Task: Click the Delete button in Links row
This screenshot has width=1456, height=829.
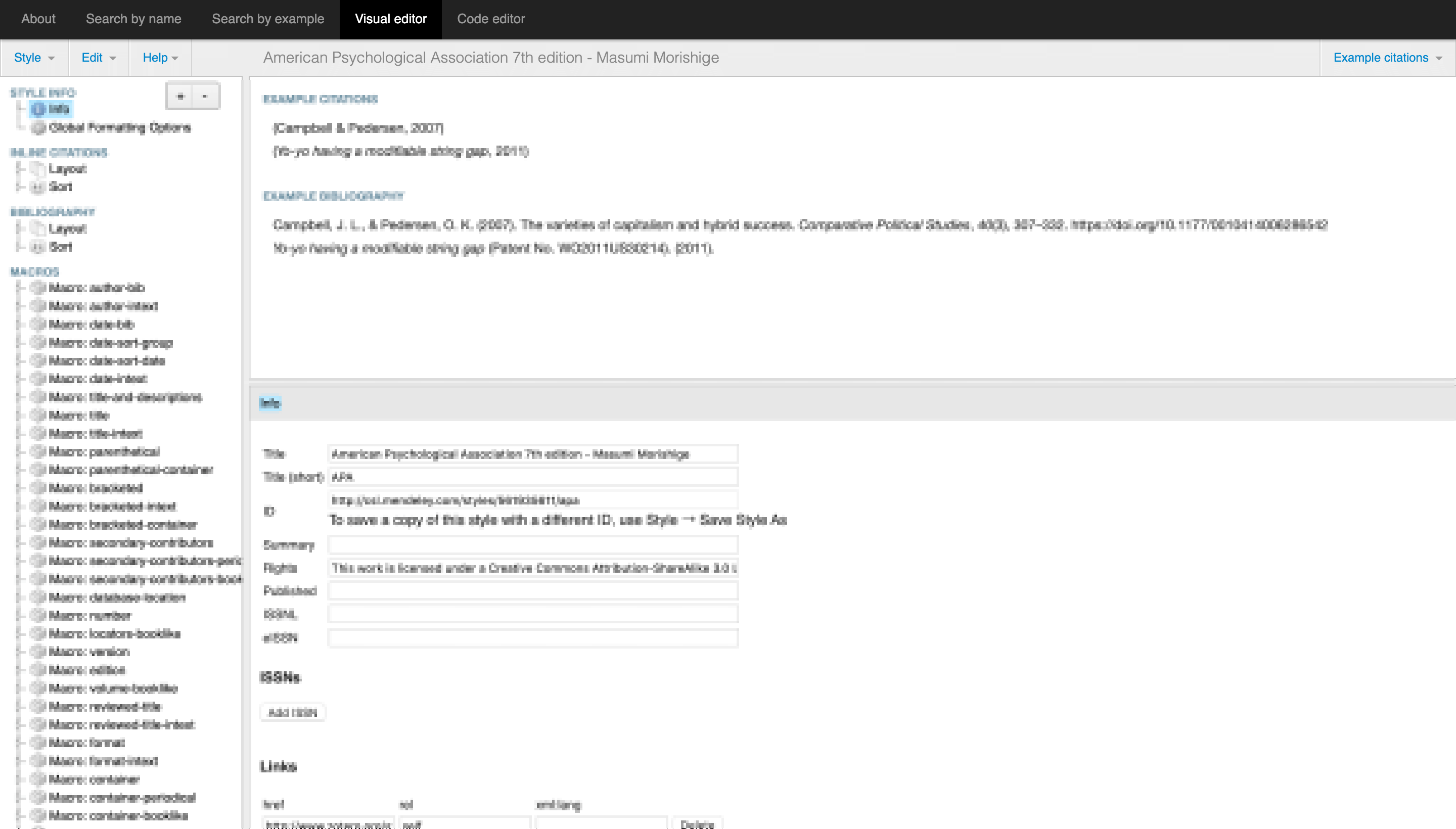Action: (697, 824)
